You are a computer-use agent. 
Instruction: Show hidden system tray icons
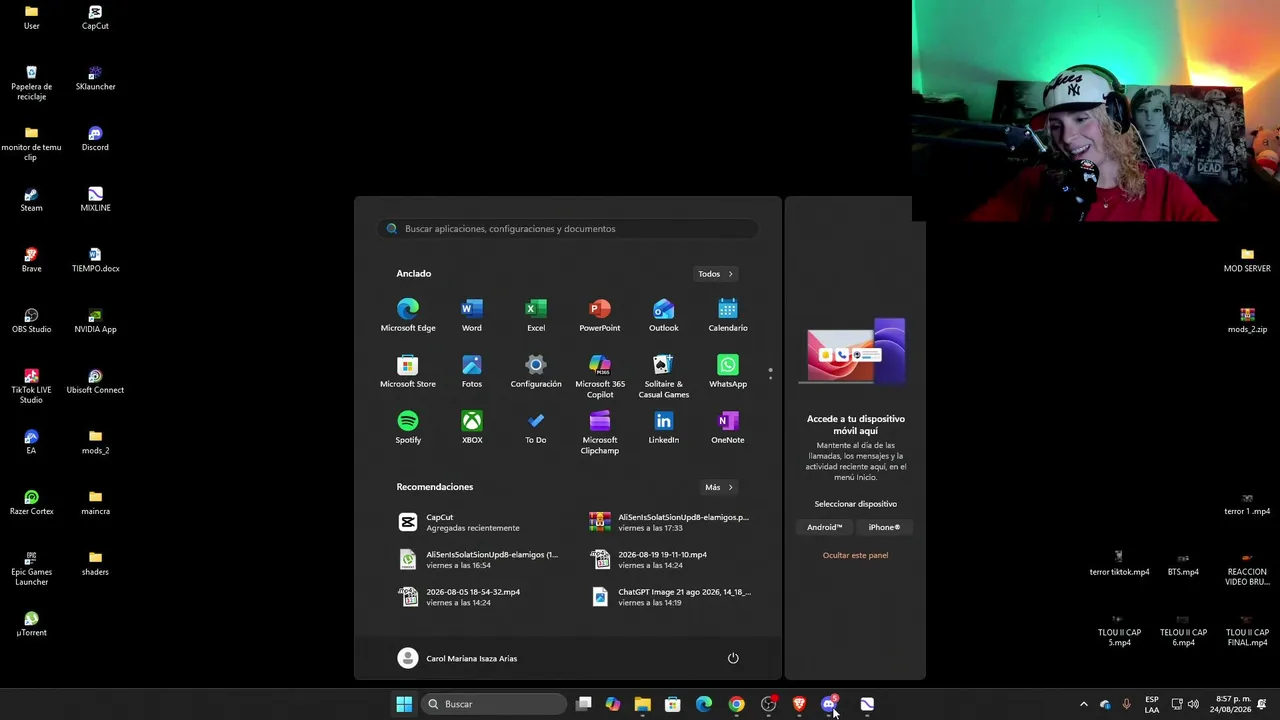1083,704
